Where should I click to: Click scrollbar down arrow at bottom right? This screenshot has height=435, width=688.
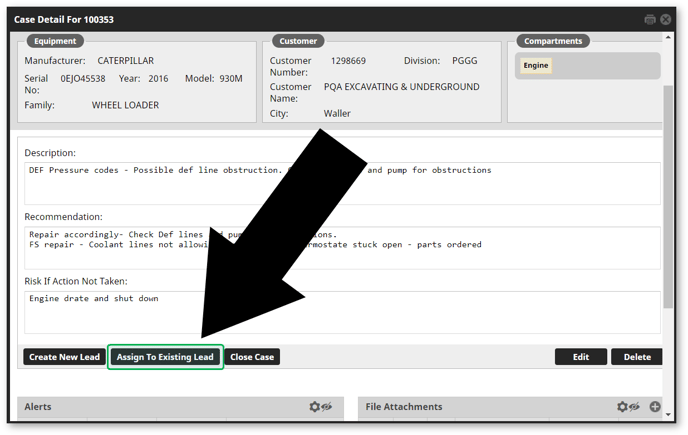coord(668,414)
